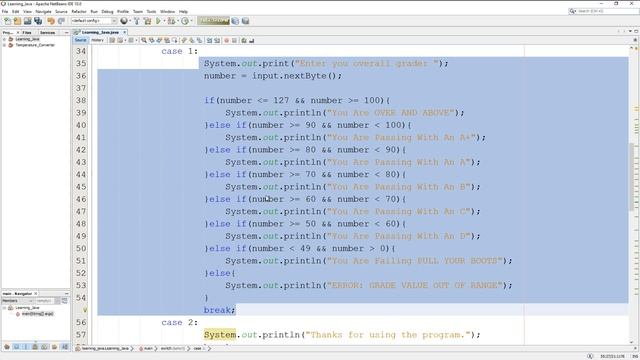Switch to the Files tab
640x360 pixels.
[x=27, y=32]
